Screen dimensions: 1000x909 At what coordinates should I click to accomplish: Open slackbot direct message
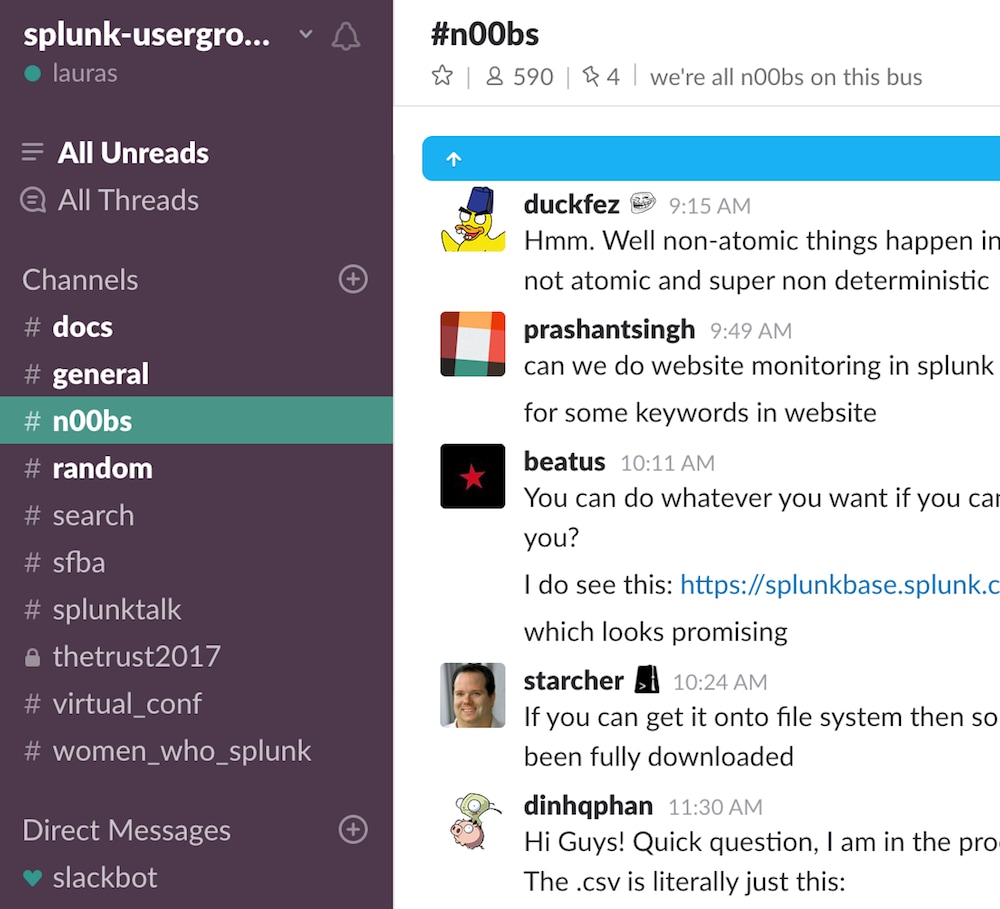click(196, 878)
